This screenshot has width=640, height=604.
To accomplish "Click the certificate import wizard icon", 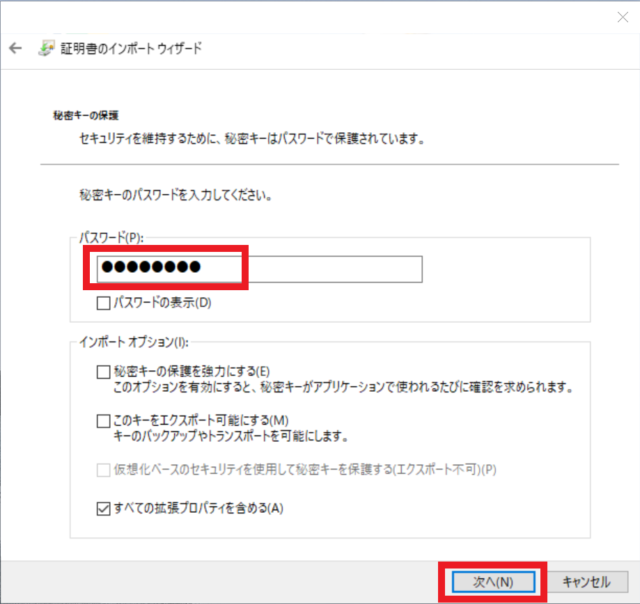I will point(46,48).
